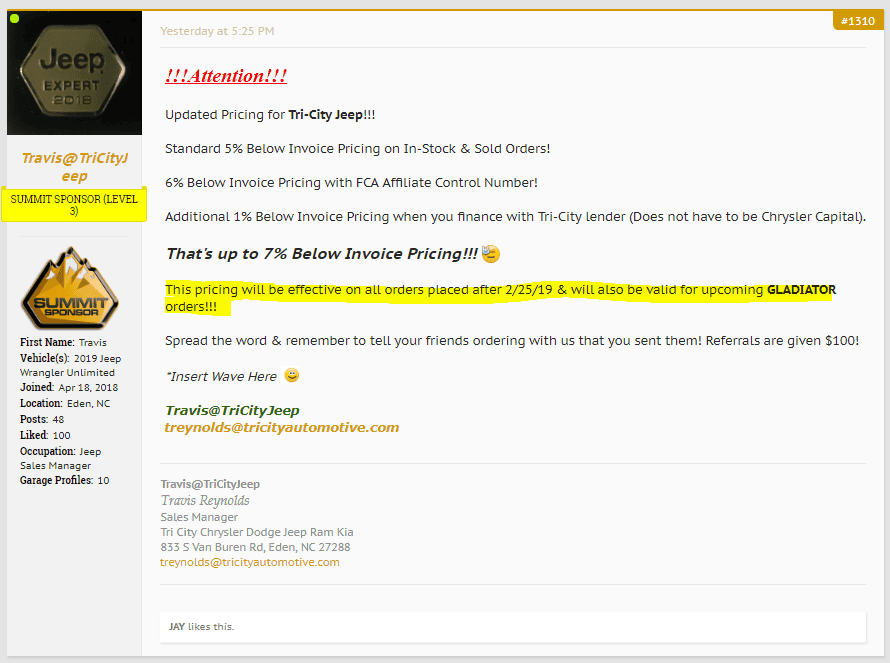Viewport: 890px width, 663px height.
Task: Click the green online status dot
Action: [x=15, y=18]
